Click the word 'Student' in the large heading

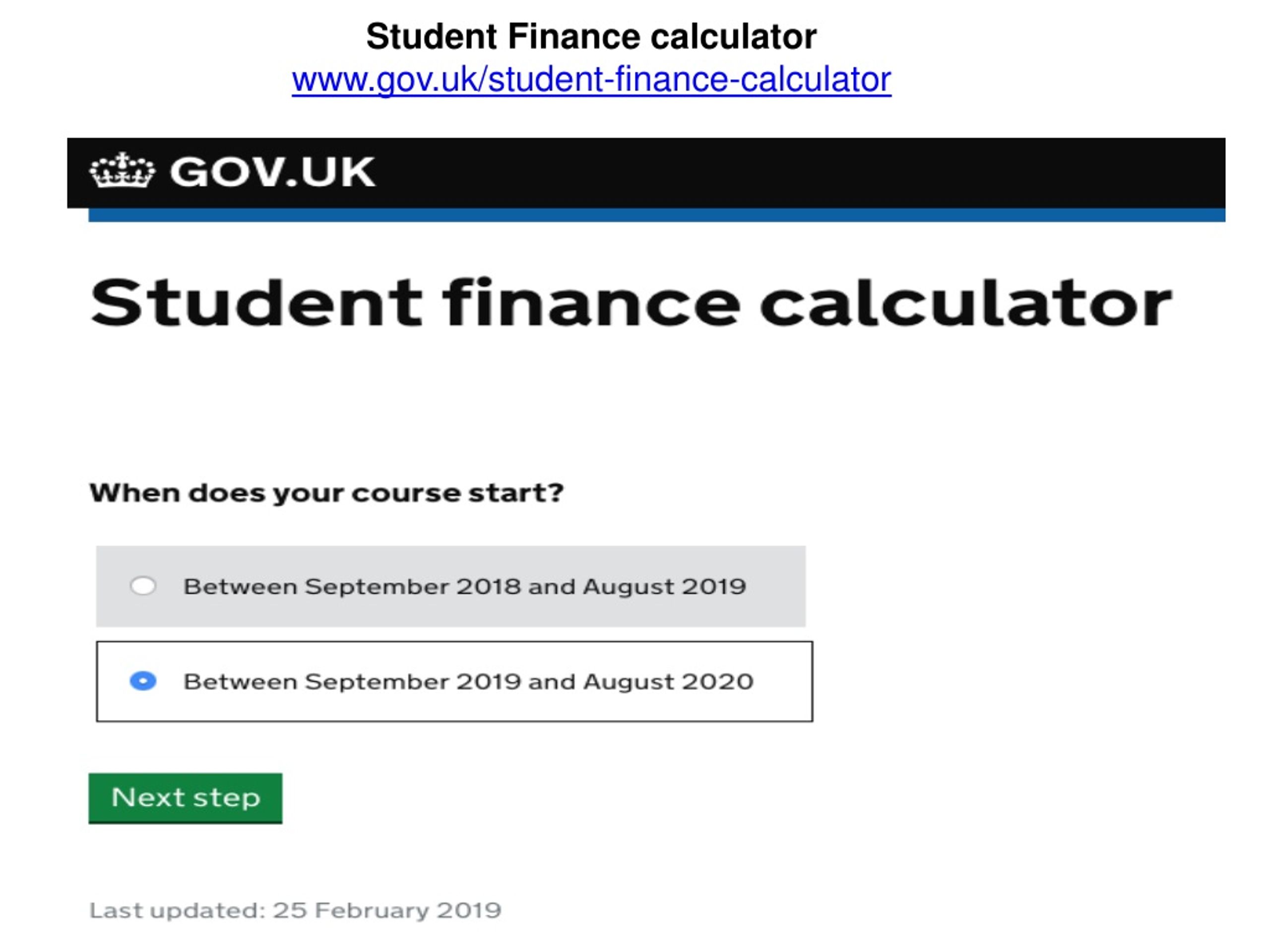pos(256,302)
